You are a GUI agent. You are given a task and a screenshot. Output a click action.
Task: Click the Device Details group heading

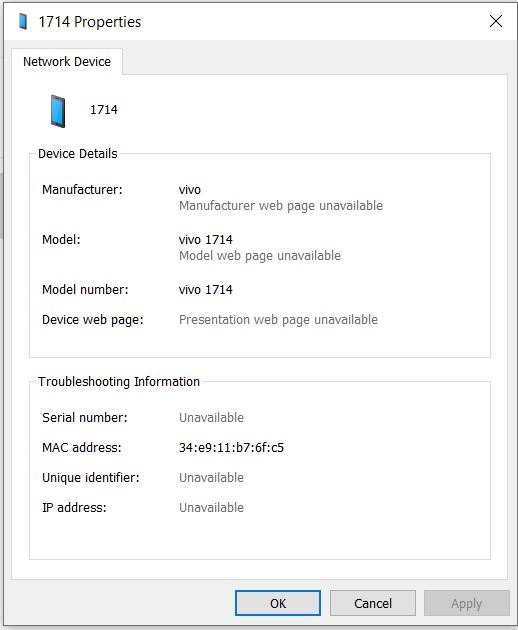78,153
